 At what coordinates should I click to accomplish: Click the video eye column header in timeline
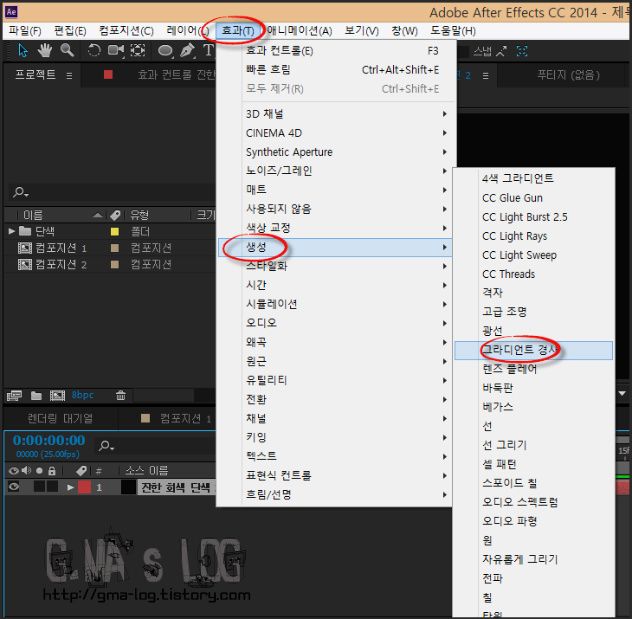(14, 470)
